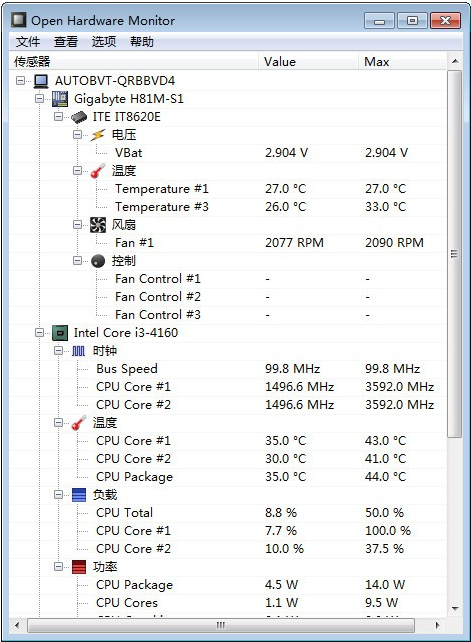The image size is (471, 642).
Task: Collapse the 负载 load section
Action: click(59, 495)
